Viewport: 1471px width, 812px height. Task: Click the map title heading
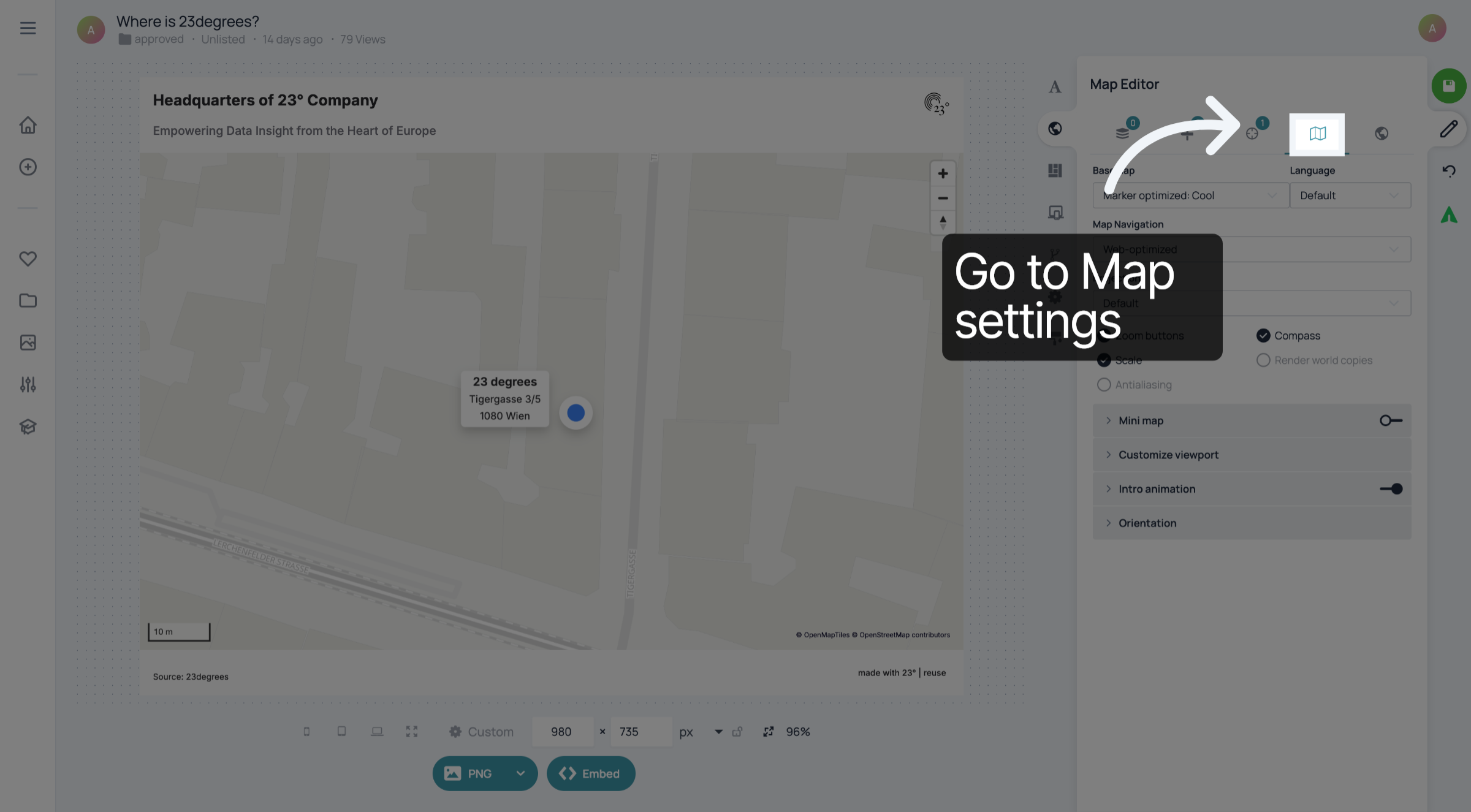tap(265, 100)
